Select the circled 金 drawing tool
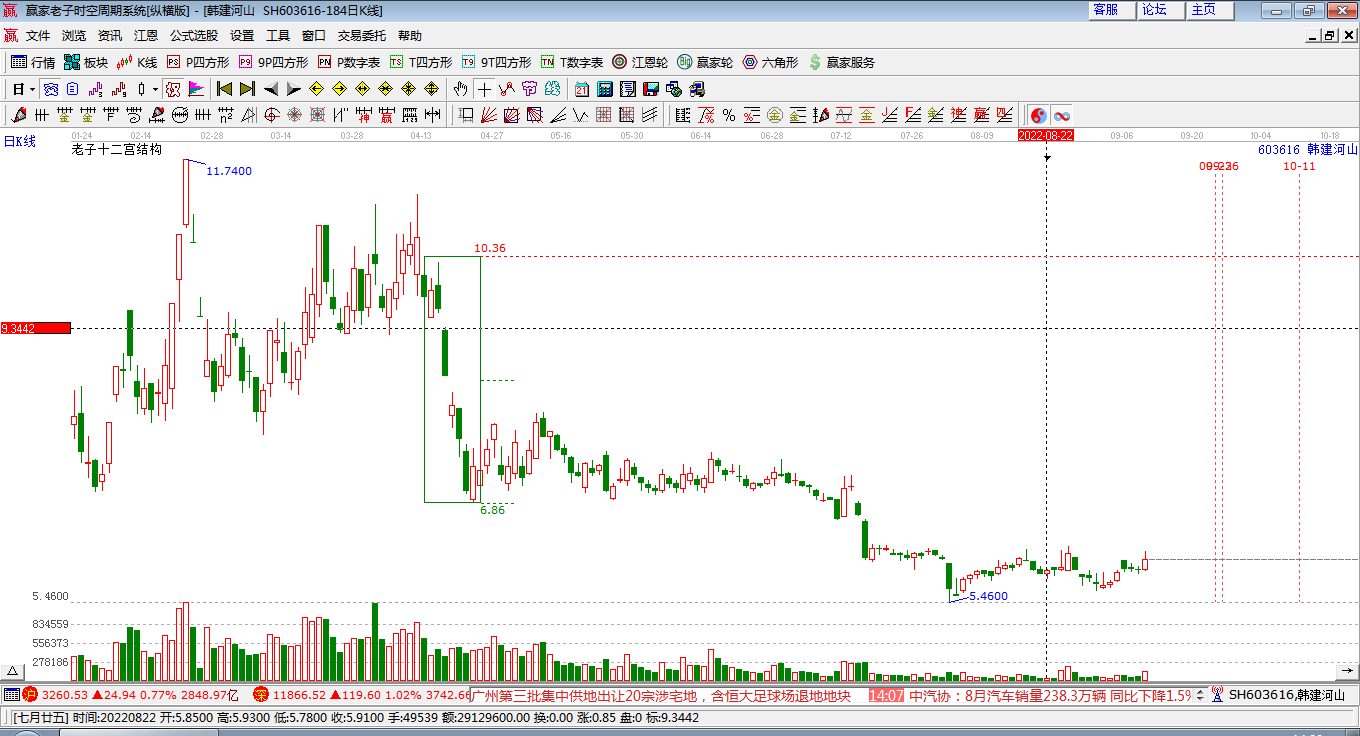1360x736 pixels. pos(775,115)
